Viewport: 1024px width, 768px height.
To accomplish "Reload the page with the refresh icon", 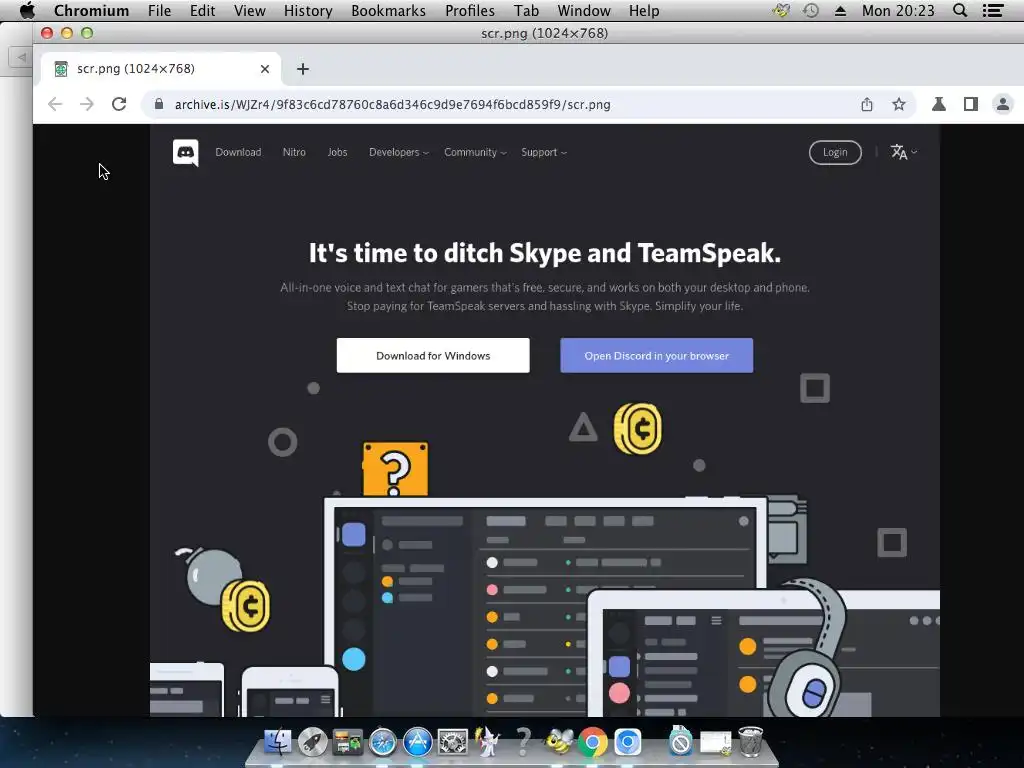I will (x=119, y=104).
